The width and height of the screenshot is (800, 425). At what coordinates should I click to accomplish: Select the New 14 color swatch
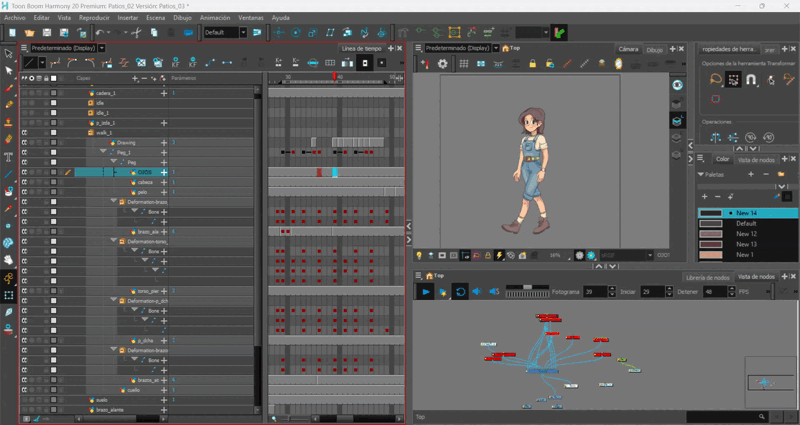(x=712, y=213)
